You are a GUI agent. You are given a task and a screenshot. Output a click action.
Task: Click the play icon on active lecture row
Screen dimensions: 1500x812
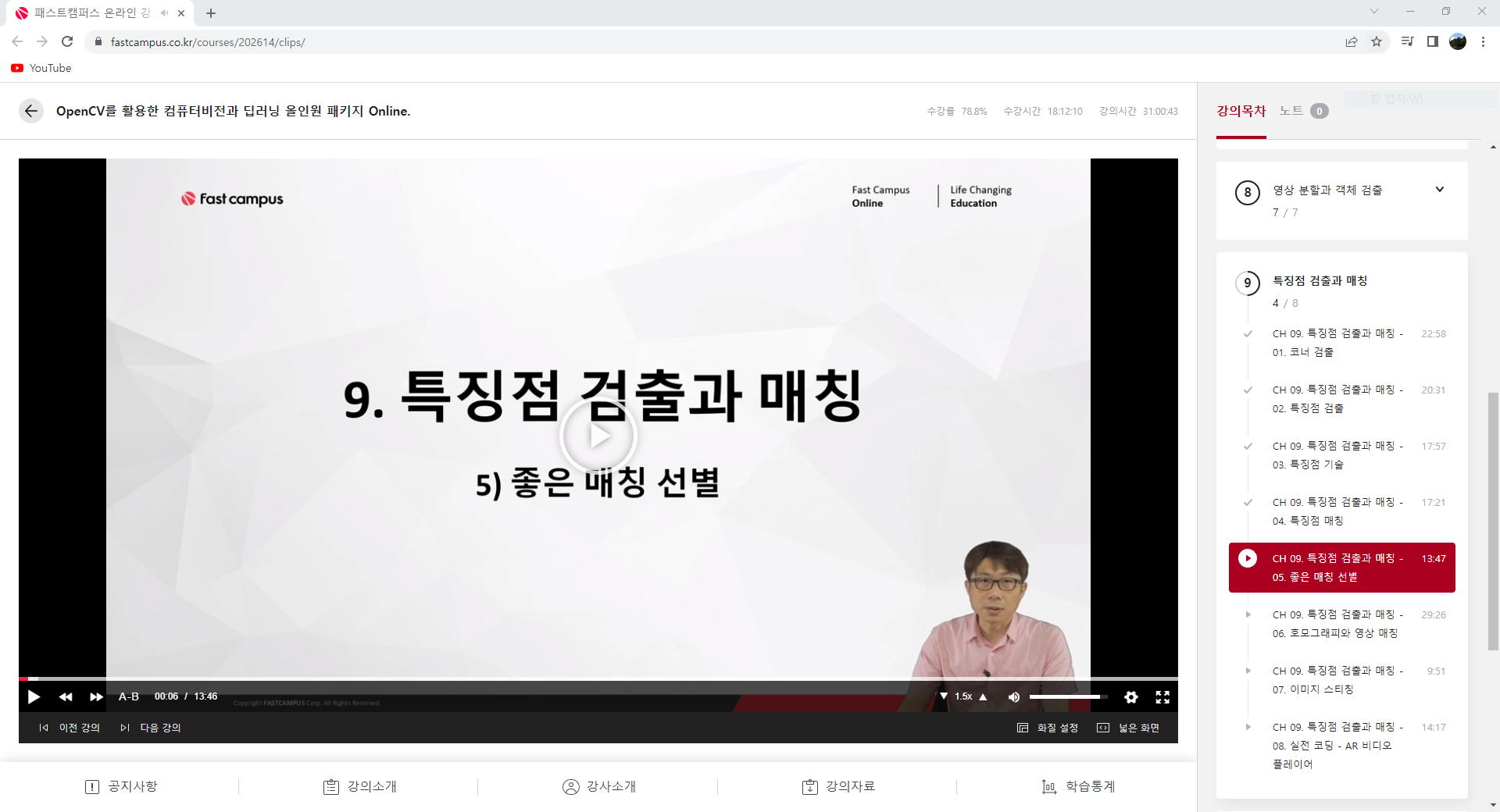point(1248,558)
